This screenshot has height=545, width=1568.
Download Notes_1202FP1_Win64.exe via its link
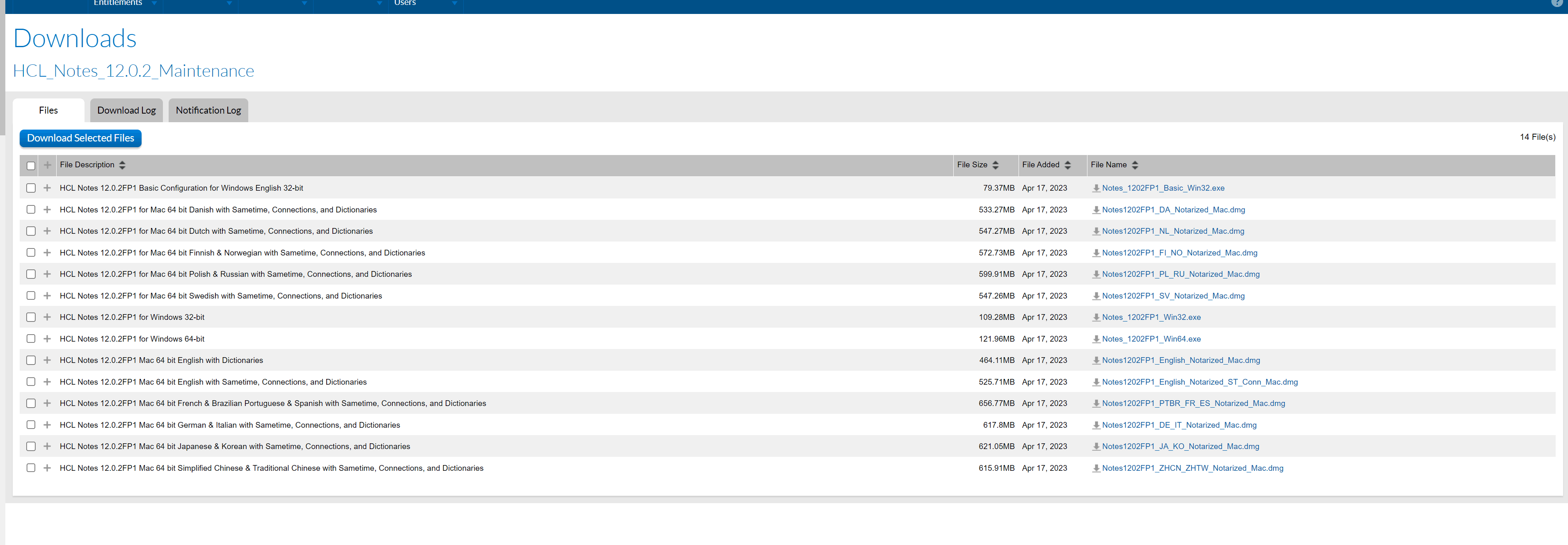(1151, 340)
